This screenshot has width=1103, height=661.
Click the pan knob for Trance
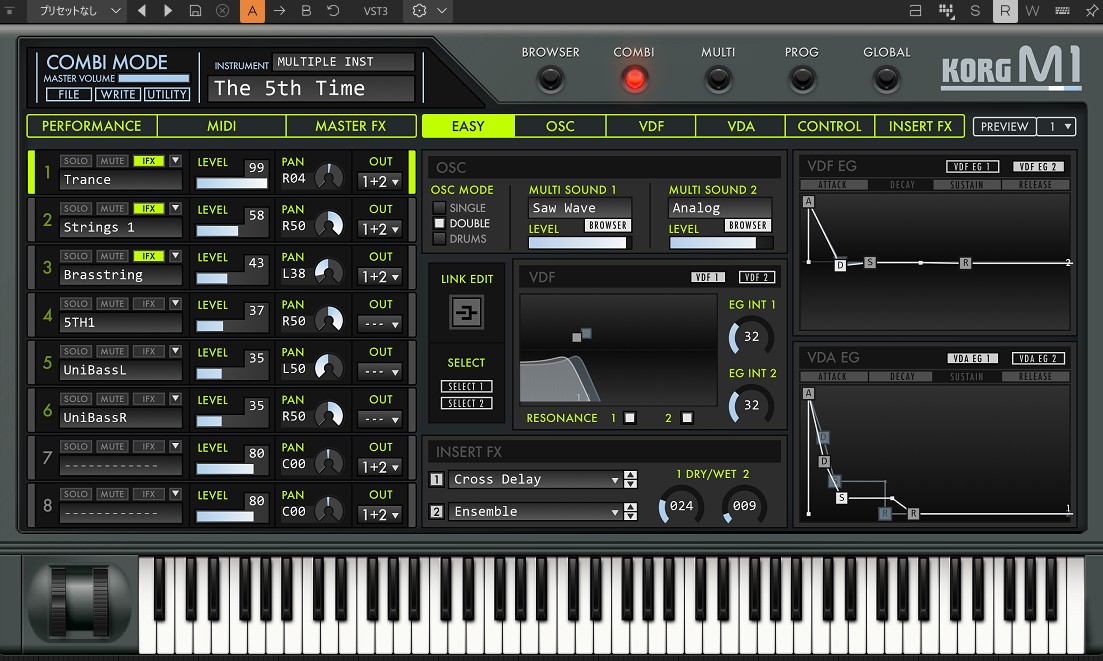(329, 177)
